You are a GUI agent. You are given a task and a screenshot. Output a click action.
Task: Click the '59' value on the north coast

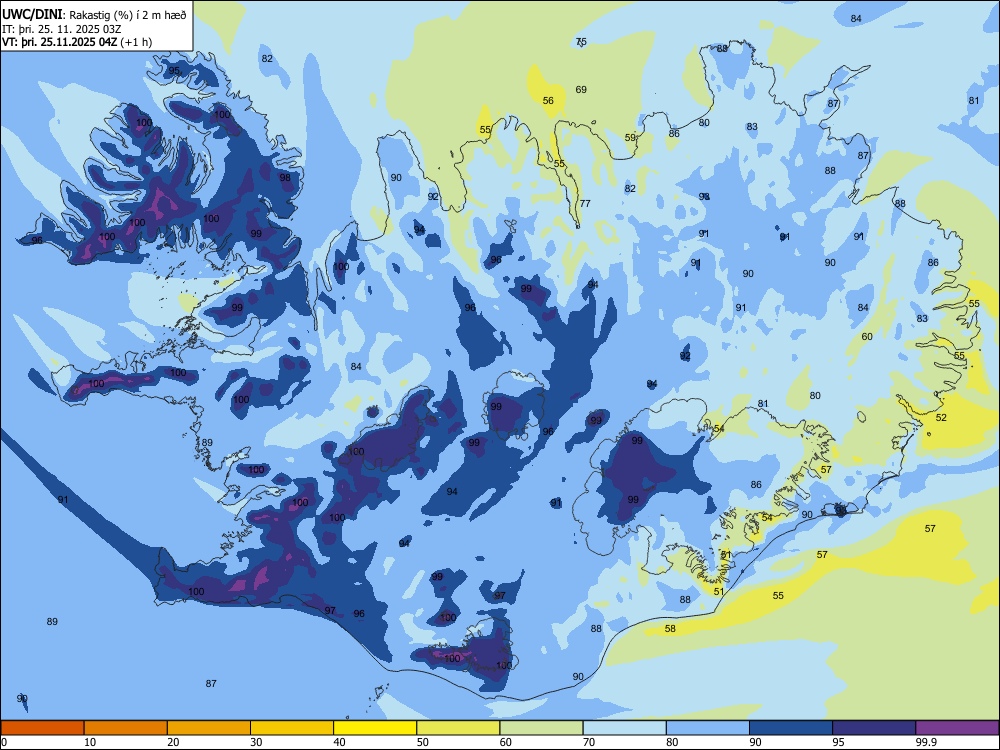630,137
